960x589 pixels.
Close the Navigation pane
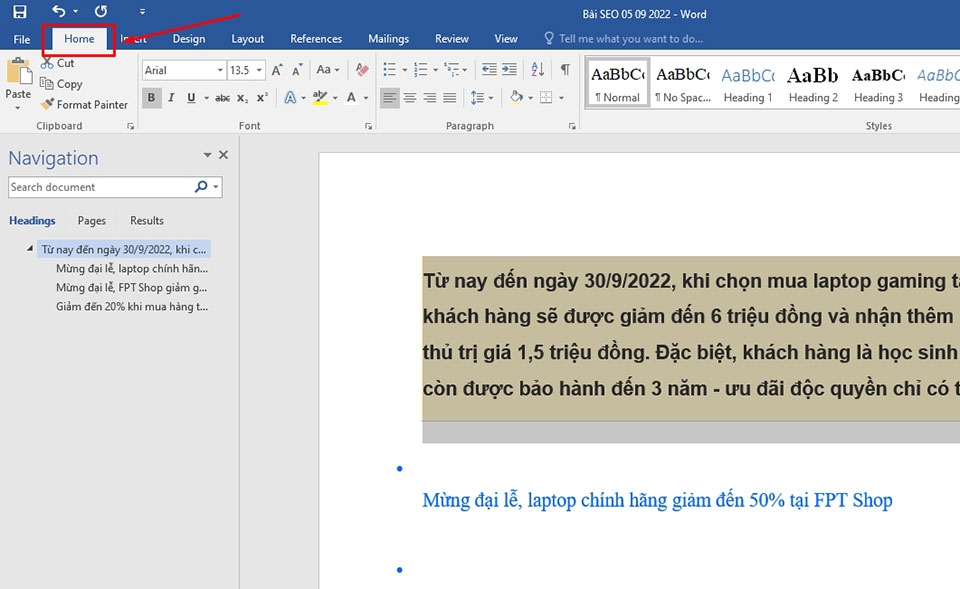click(223, 155)
